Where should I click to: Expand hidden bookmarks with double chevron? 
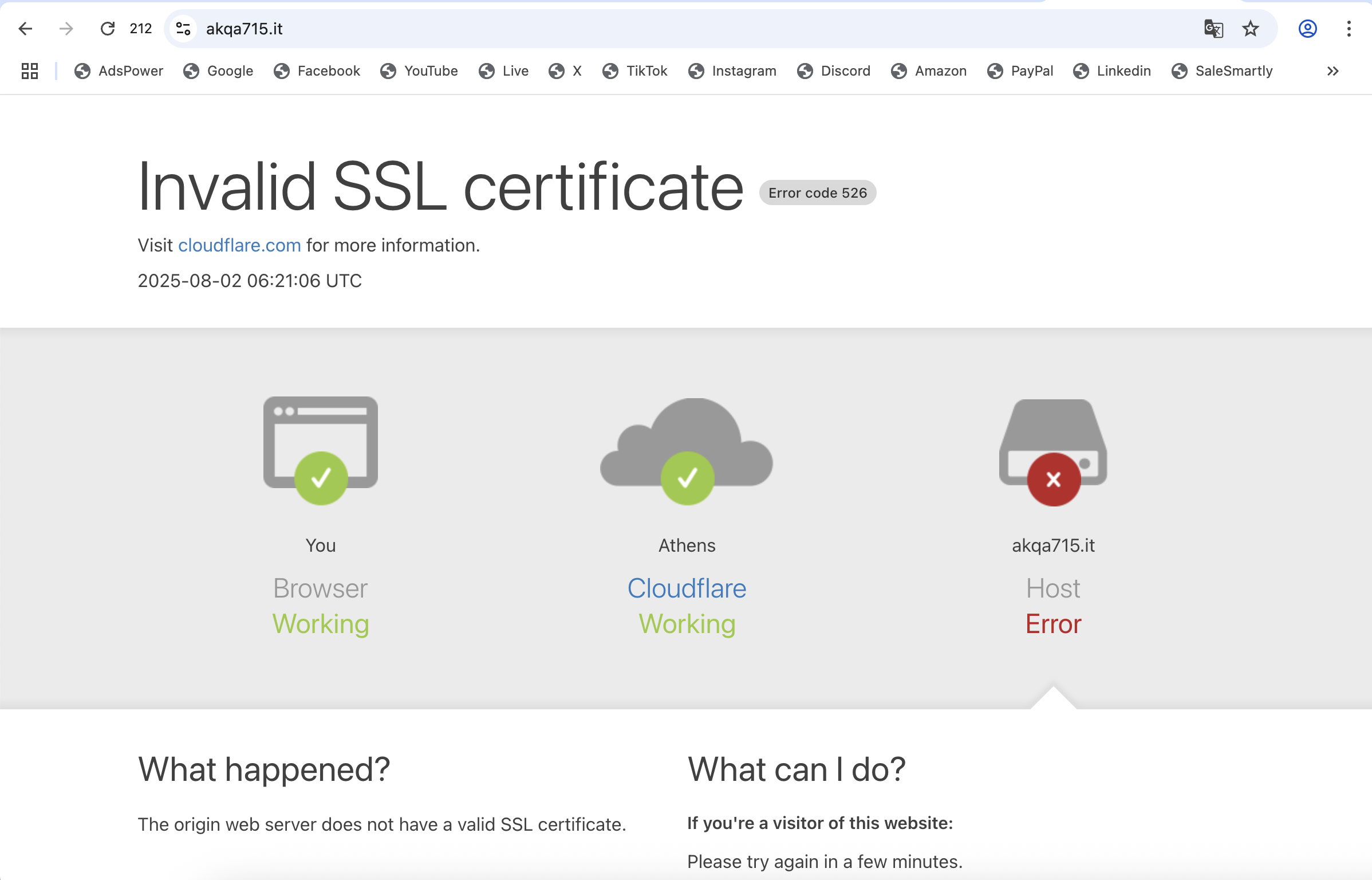pyautogui.click(x=1333, y=71)
